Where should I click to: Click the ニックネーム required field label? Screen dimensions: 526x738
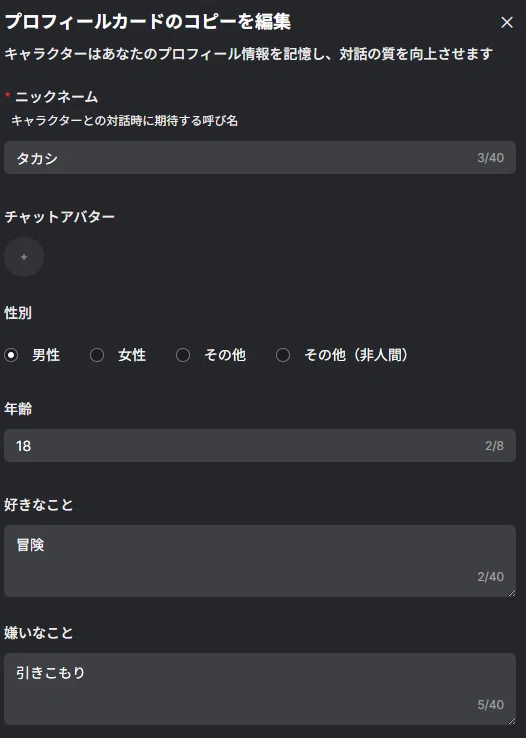point(56,97)
